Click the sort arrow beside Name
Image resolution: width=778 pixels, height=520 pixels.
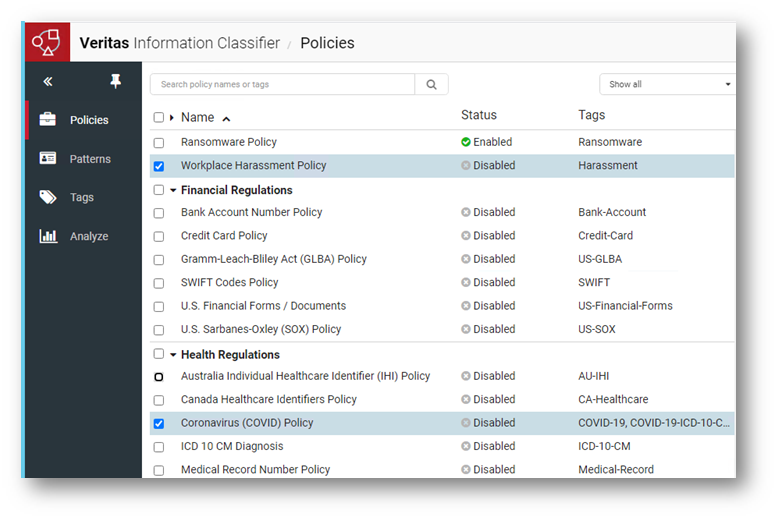tap(226, 118)
